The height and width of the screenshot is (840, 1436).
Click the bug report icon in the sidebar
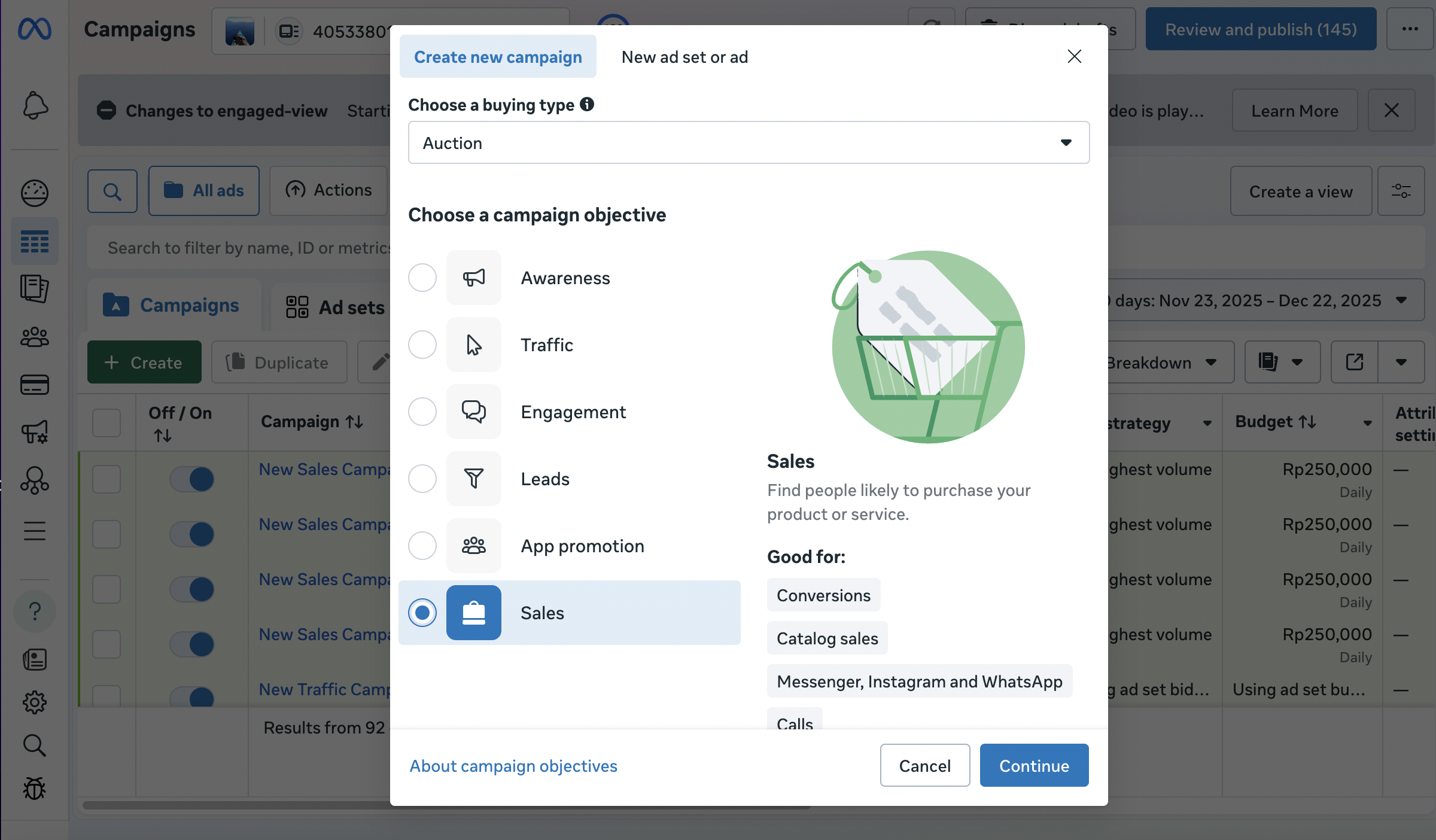coord(35,789)
